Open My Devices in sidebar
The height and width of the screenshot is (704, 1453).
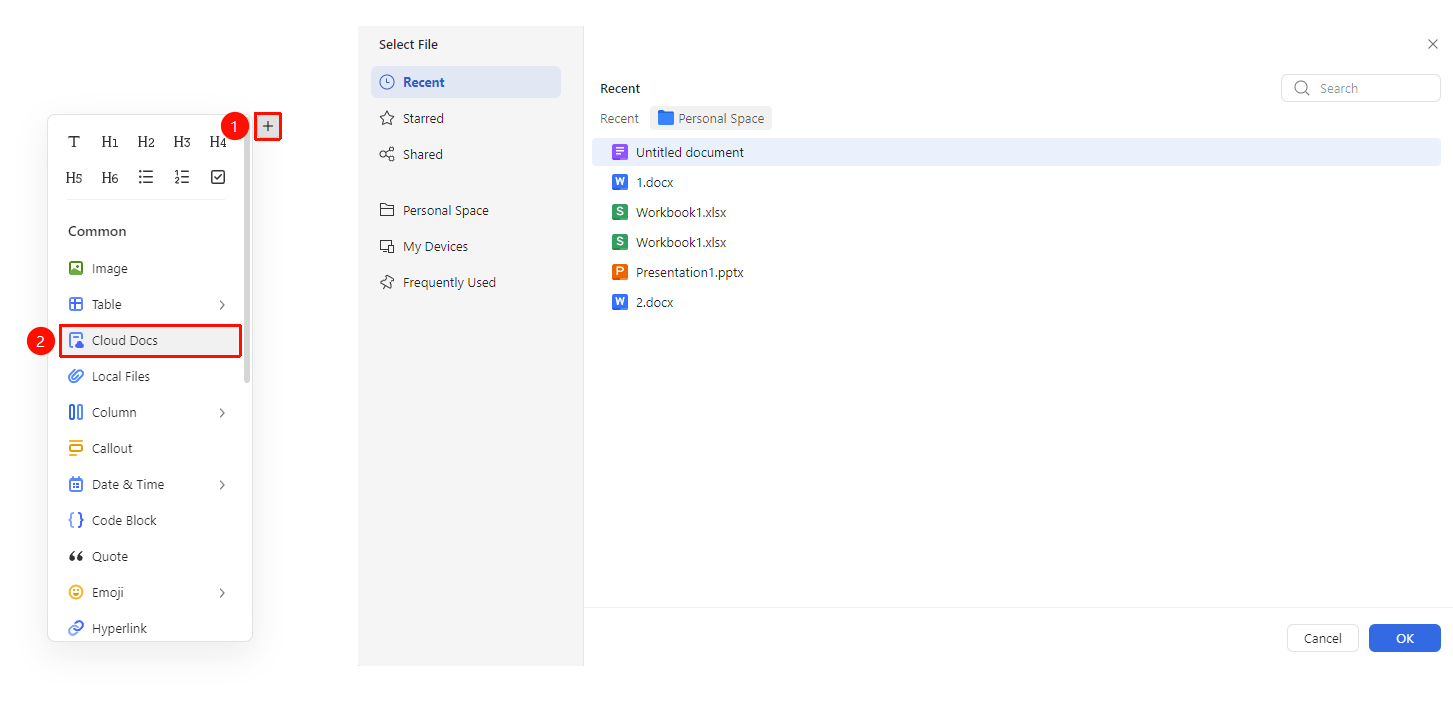point(466,246)
